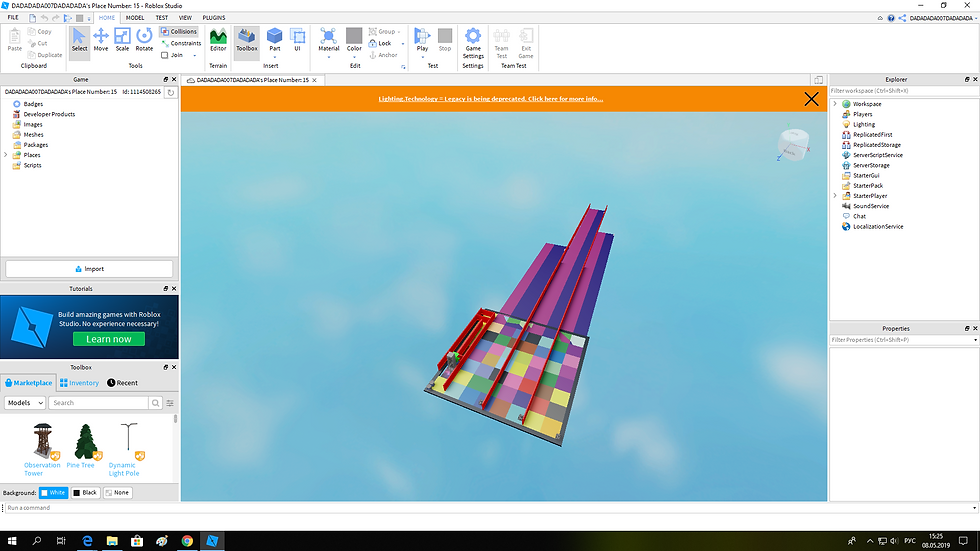This screenshot has width=980, height=551.
Task: Activate the Move tool
Action: pyautogui.click(x=101, y=41)
